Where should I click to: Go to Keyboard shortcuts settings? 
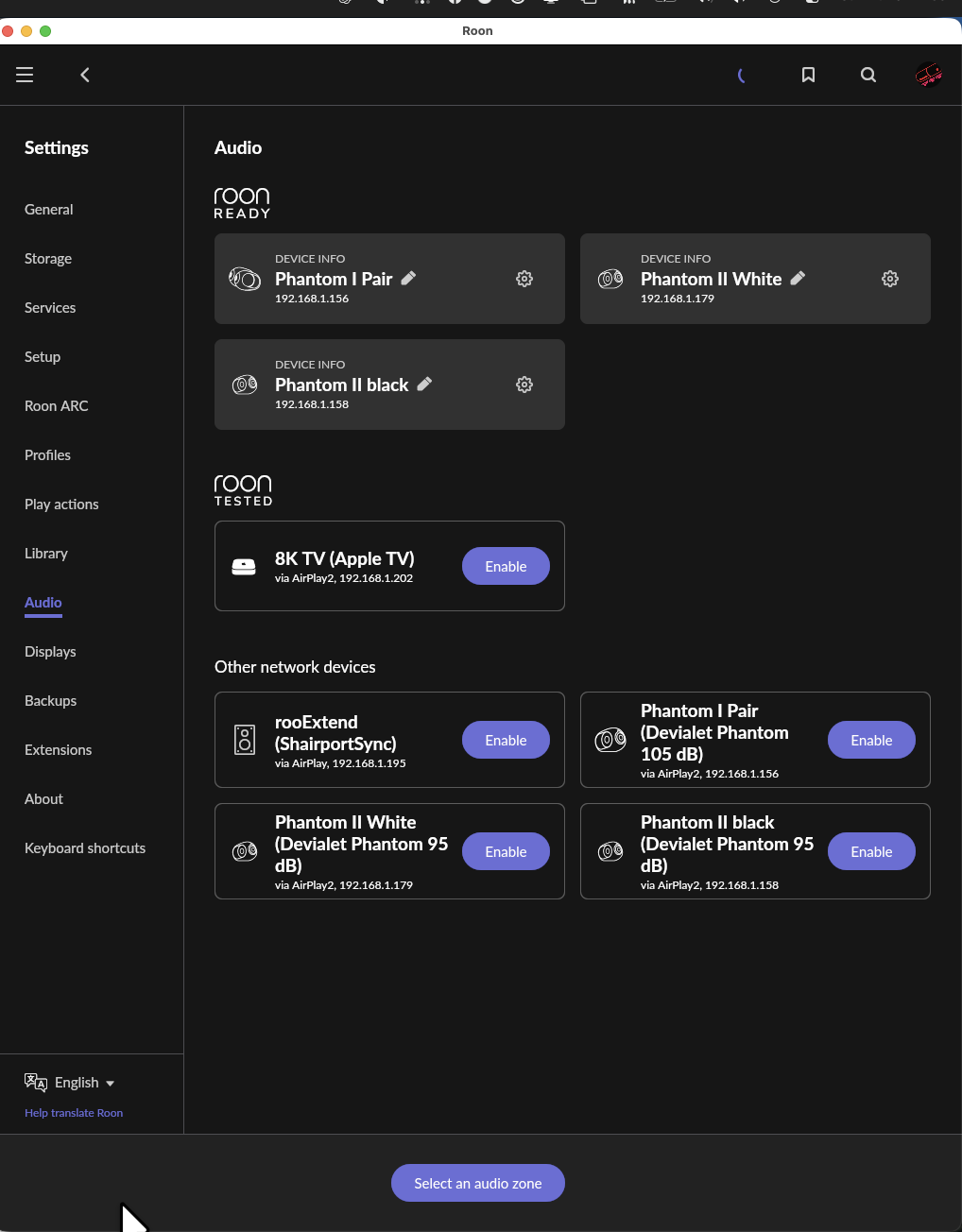(x=85, y=848)
